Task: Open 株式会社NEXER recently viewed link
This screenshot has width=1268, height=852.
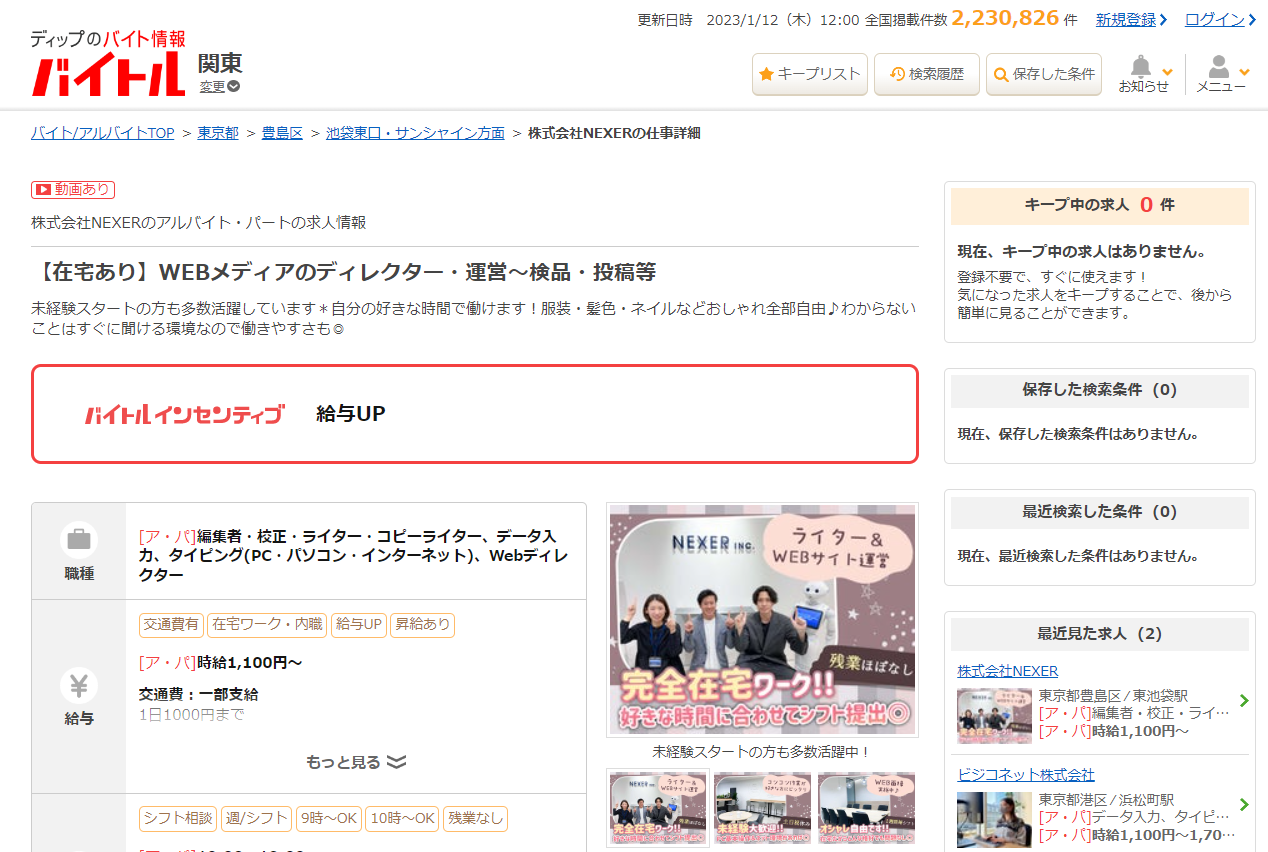Action: click(1007, 671)
